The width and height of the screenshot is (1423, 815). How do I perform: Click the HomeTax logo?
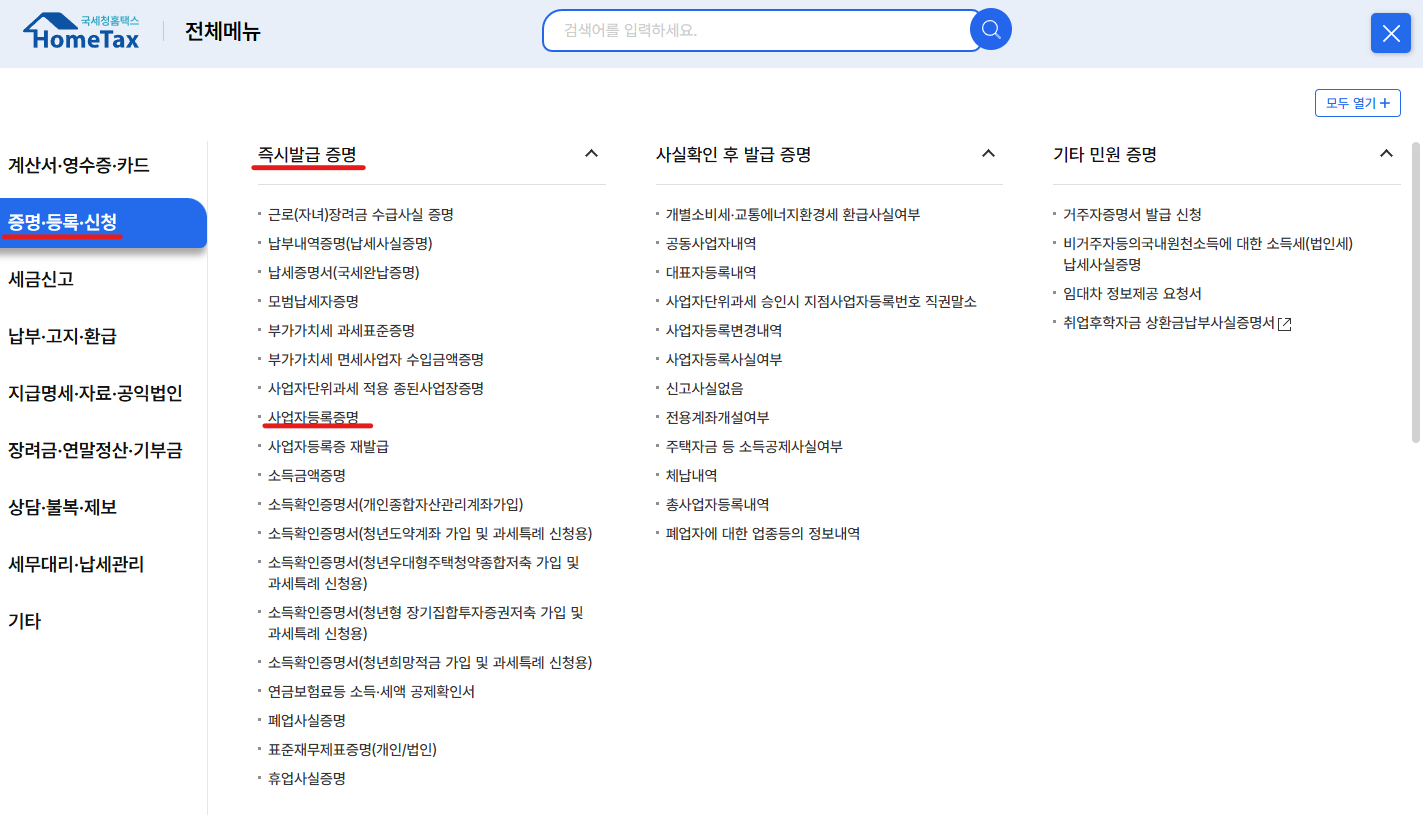[x=81, y=32]
